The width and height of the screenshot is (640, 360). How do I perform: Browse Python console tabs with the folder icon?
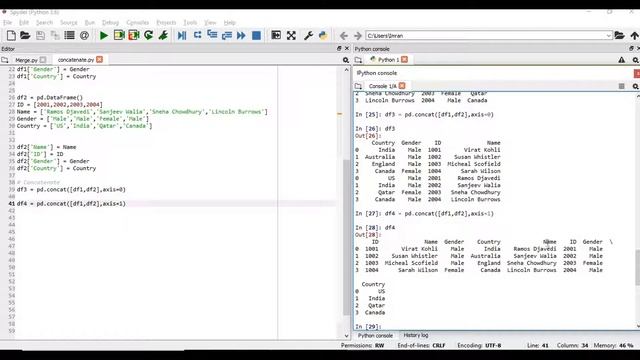pos(358,60)
